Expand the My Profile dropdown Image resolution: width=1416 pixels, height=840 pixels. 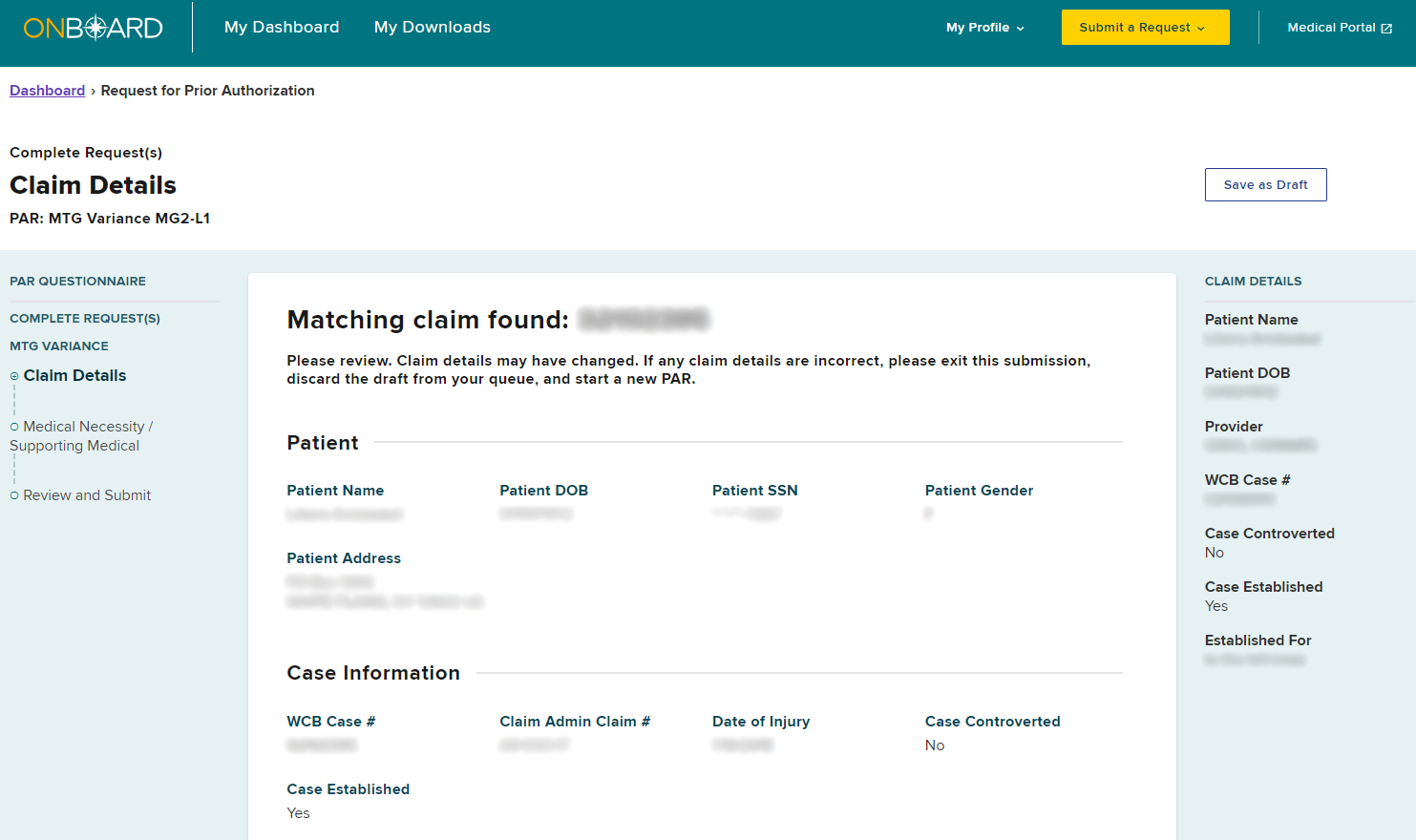coord(984,28)
